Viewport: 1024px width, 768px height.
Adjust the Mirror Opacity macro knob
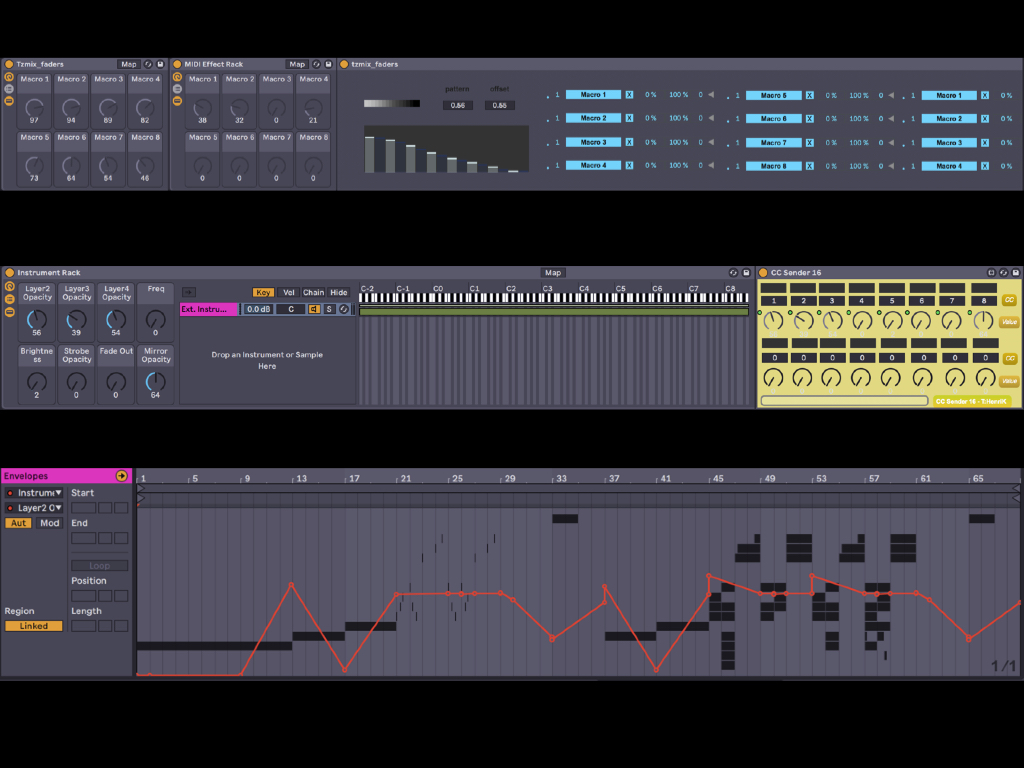pyautogui.click(x=155, y=382)
